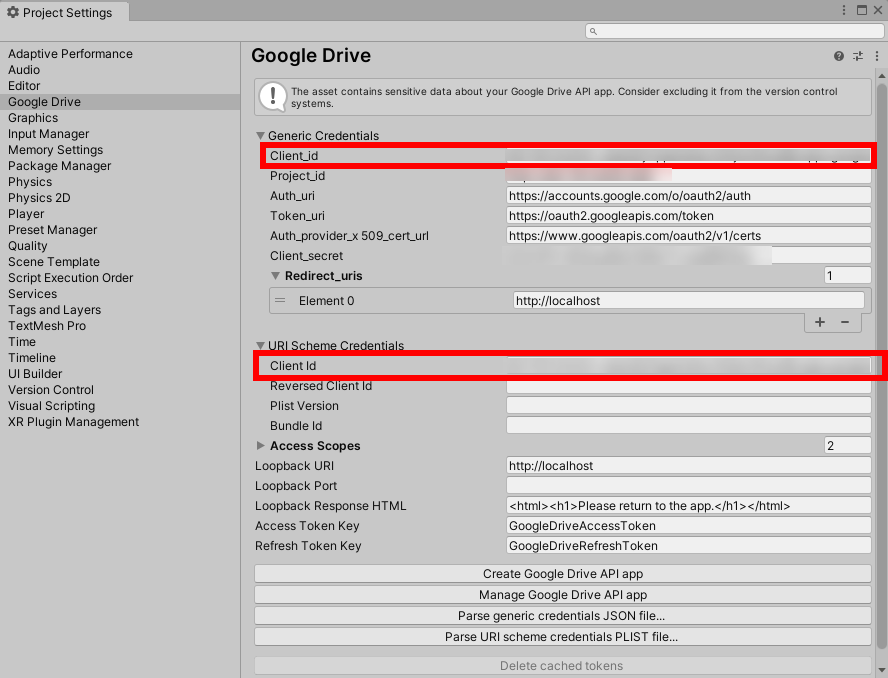Open UI Builder settings
Viewport: 888px width, 678px height.
[35, 374]
